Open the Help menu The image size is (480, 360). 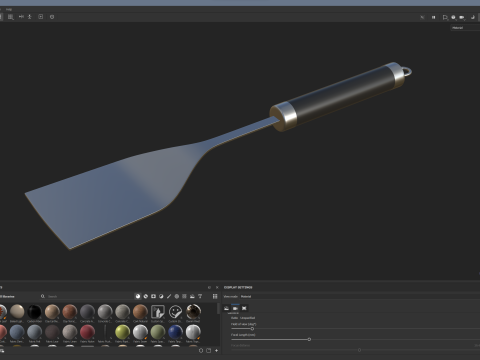pos(9,9)
